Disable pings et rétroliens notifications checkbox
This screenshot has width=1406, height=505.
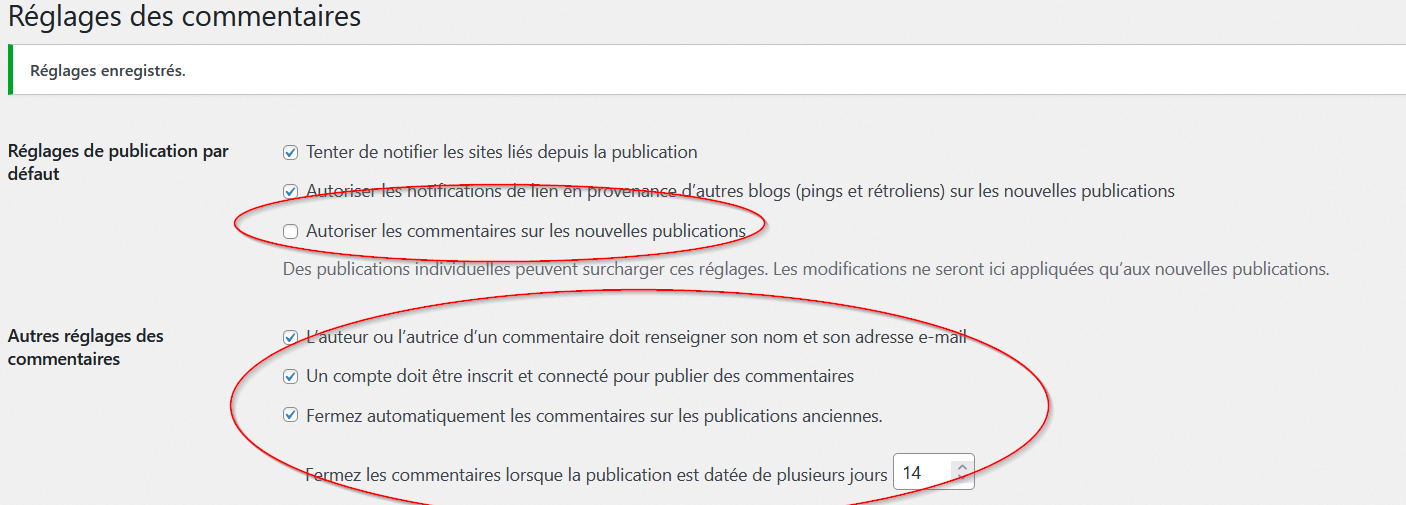tap(291, 191)
